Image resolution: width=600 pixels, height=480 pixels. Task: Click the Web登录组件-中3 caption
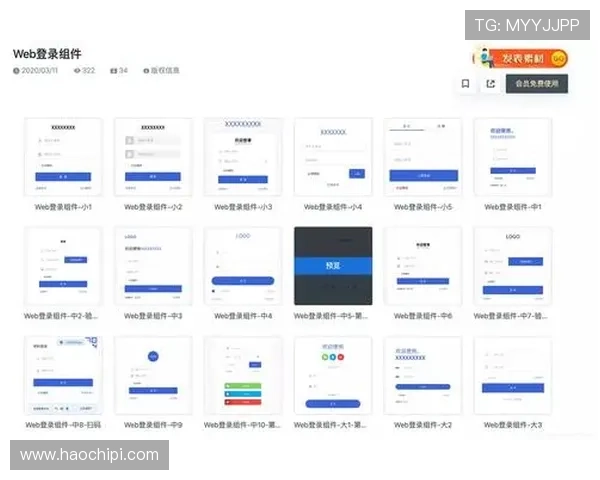(x=153, y=316)
